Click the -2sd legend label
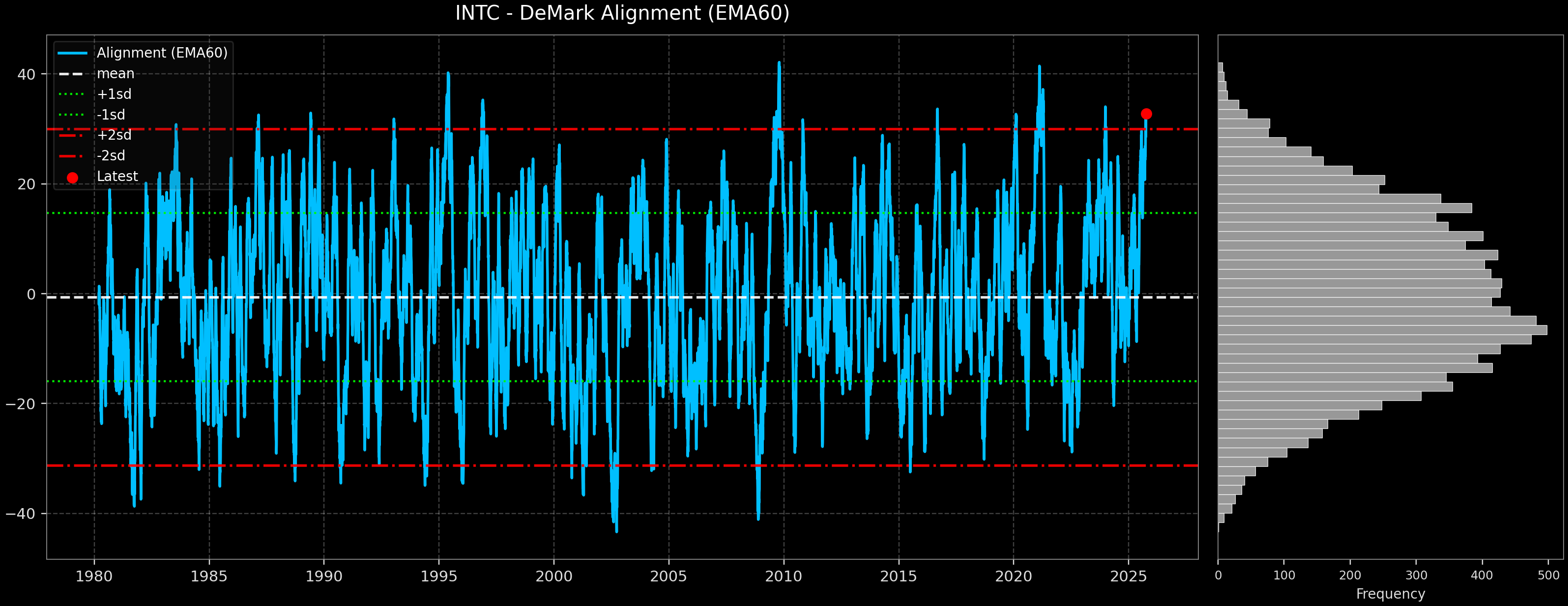Image resolution: width=1568 pixels, height=606 pixels. click(x=112, y=156)
